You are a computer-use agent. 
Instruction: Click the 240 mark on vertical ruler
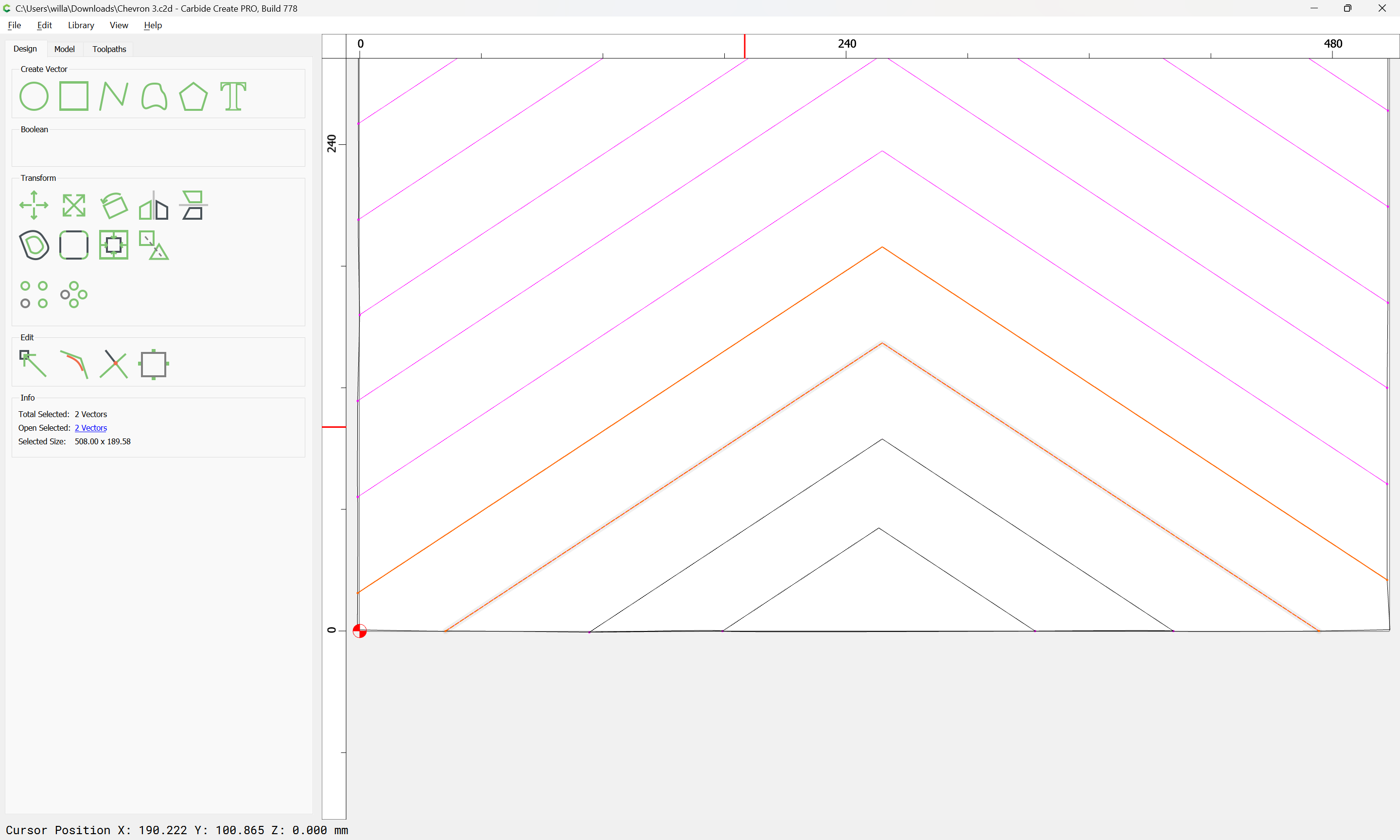pos(332,144)
